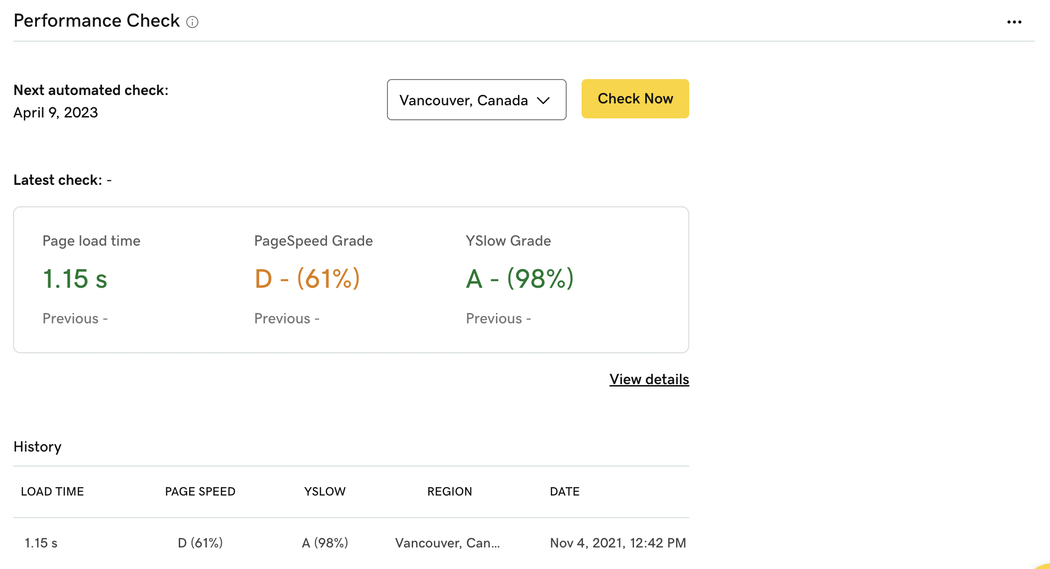Click the D - (61%) PageSpeed grade

point(307,278)
